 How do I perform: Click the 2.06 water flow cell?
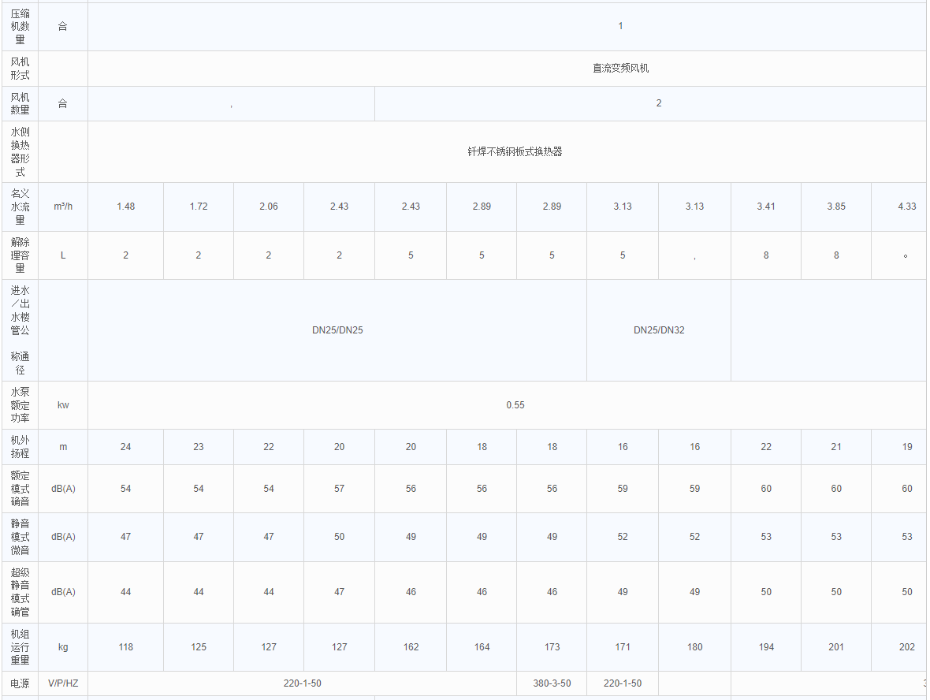(268, 206)
